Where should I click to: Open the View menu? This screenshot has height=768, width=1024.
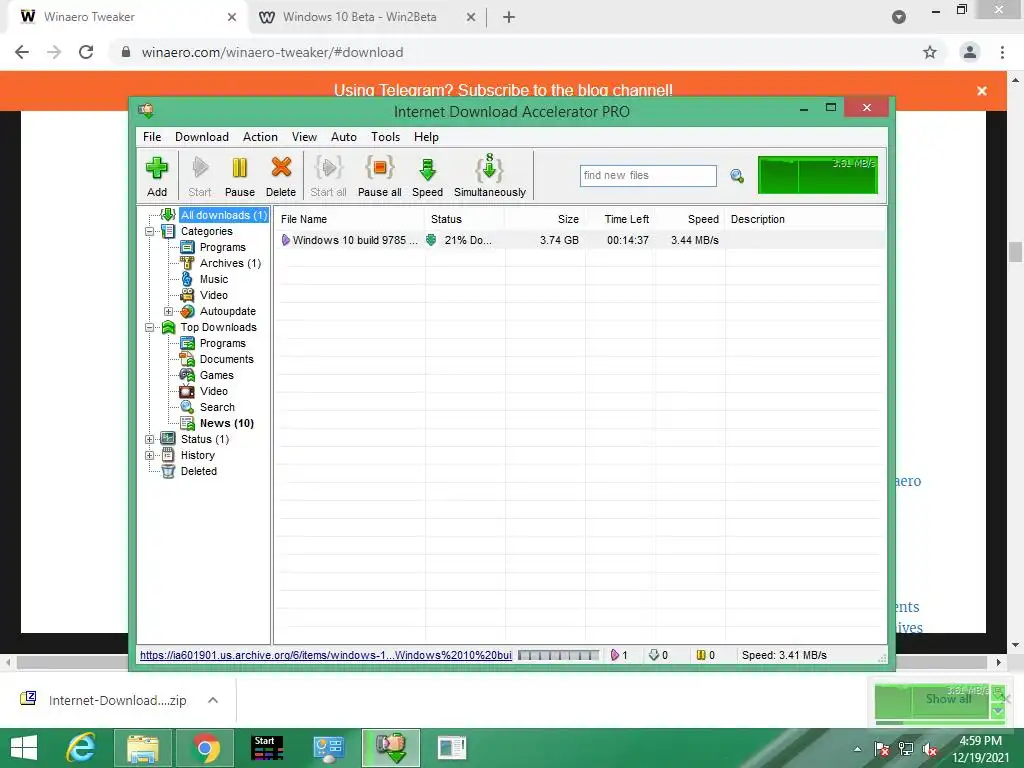[x=304, y=137]
